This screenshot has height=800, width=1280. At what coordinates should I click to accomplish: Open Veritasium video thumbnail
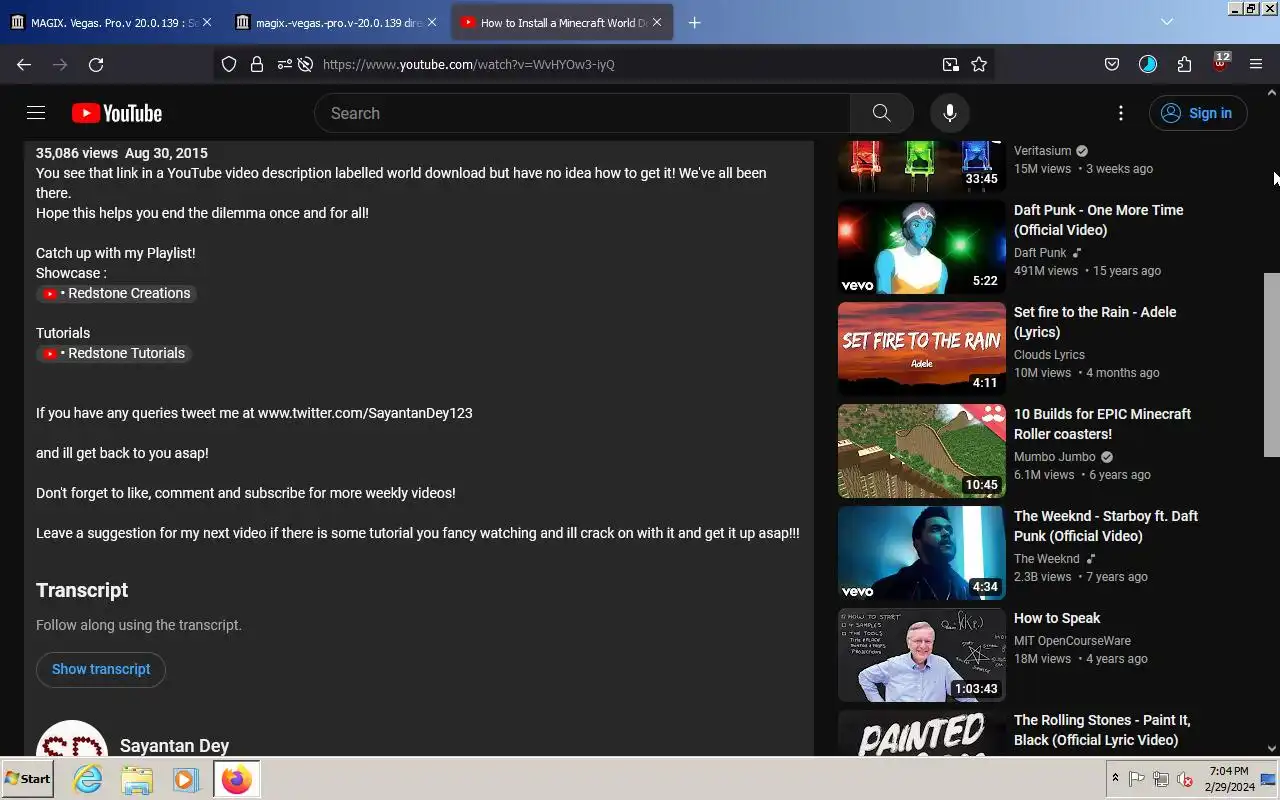pyautogui.click(x=921, y=166)
